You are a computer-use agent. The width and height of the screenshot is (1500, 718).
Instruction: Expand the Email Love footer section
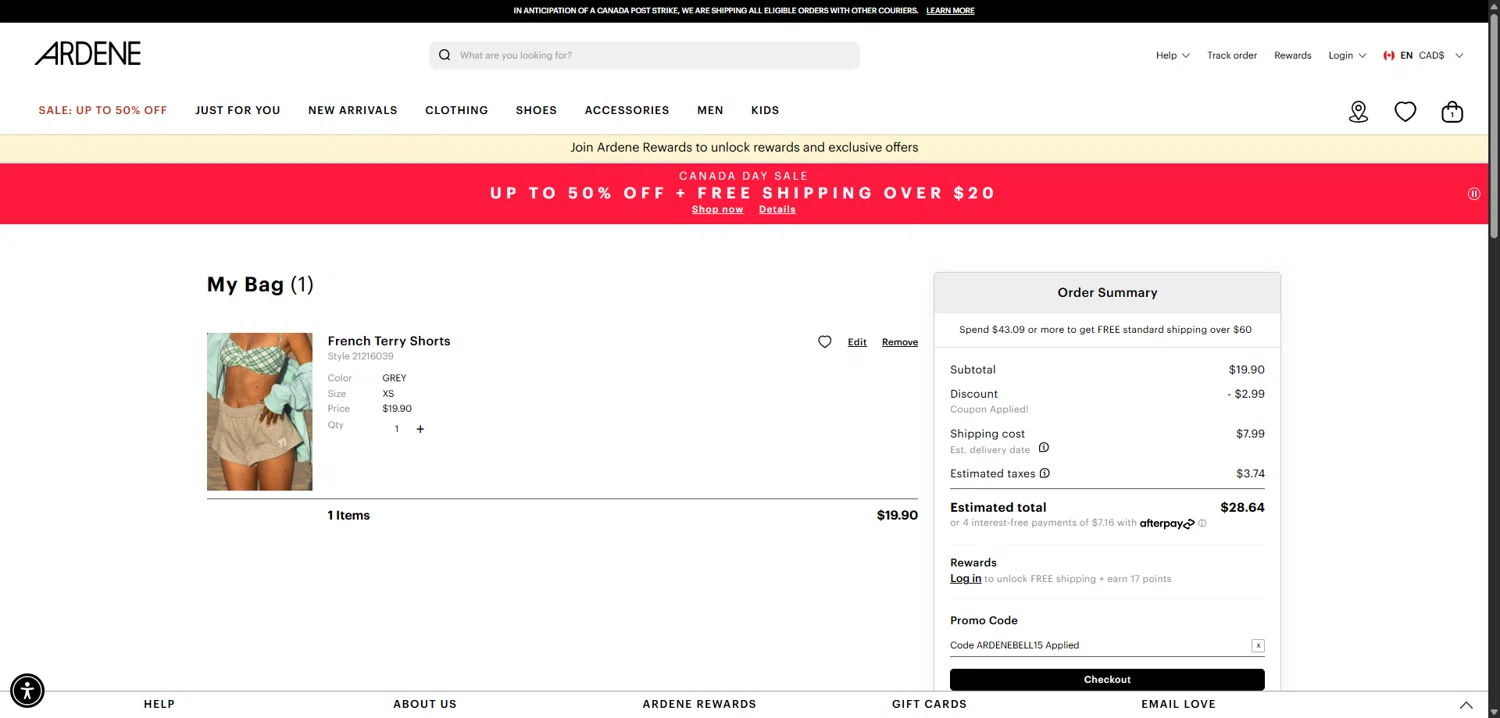tap(1178, 704)
